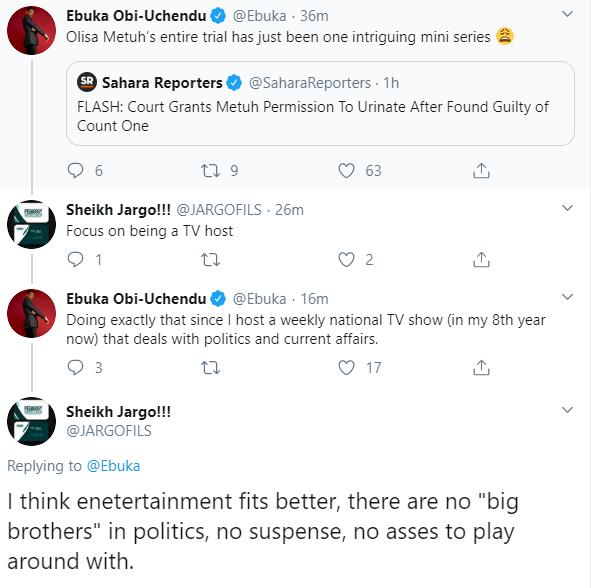This screenshot has width=591, height=588.
Task: Share the 'Focus on being a TV host' tweet
Action: tap(481, 259)
